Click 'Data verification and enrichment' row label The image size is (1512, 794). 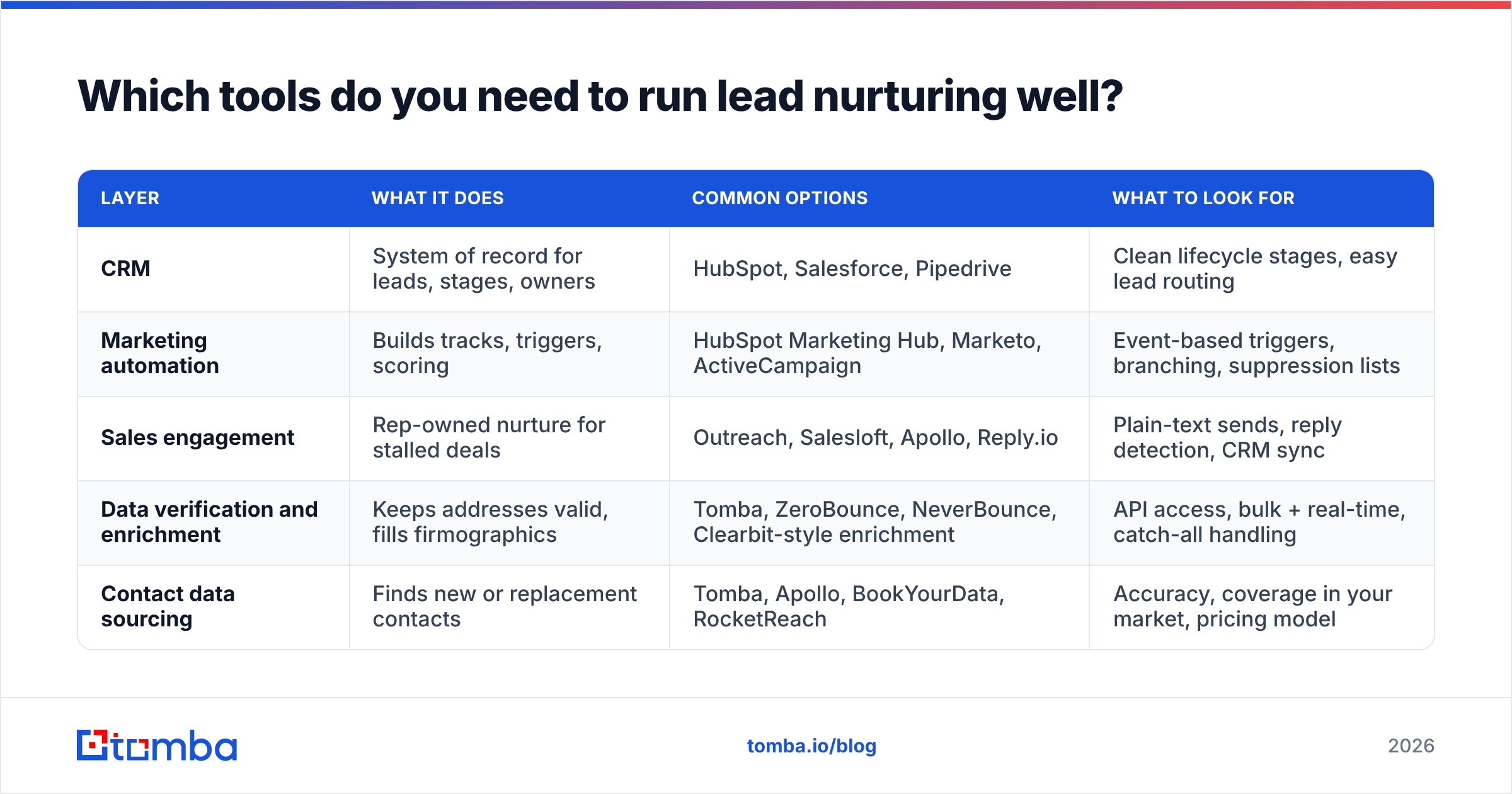point(209,522)
